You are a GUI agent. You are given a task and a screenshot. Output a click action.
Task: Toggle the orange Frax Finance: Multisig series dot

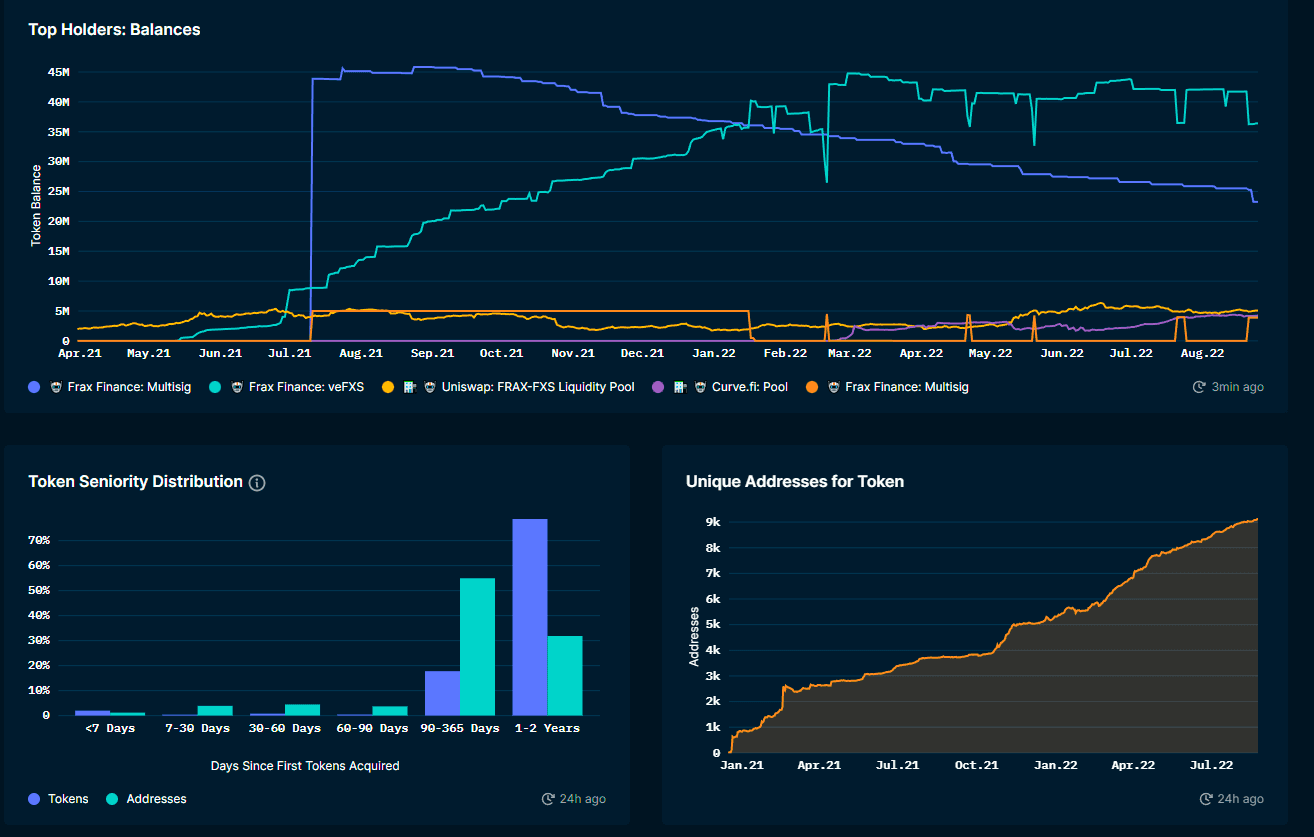point(812,387)
